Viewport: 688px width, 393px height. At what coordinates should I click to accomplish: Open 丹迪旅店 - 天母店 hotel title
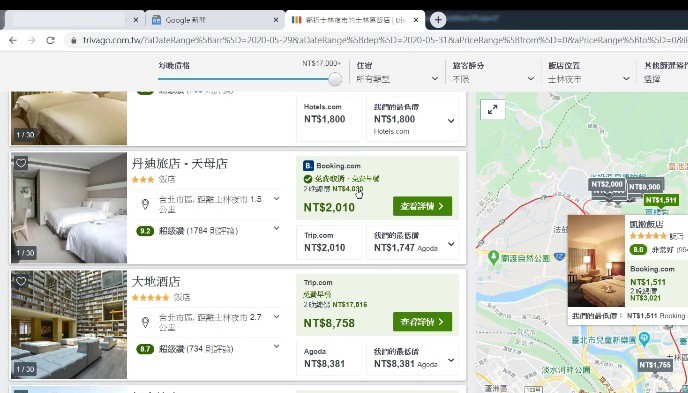[x=179, y=164]
